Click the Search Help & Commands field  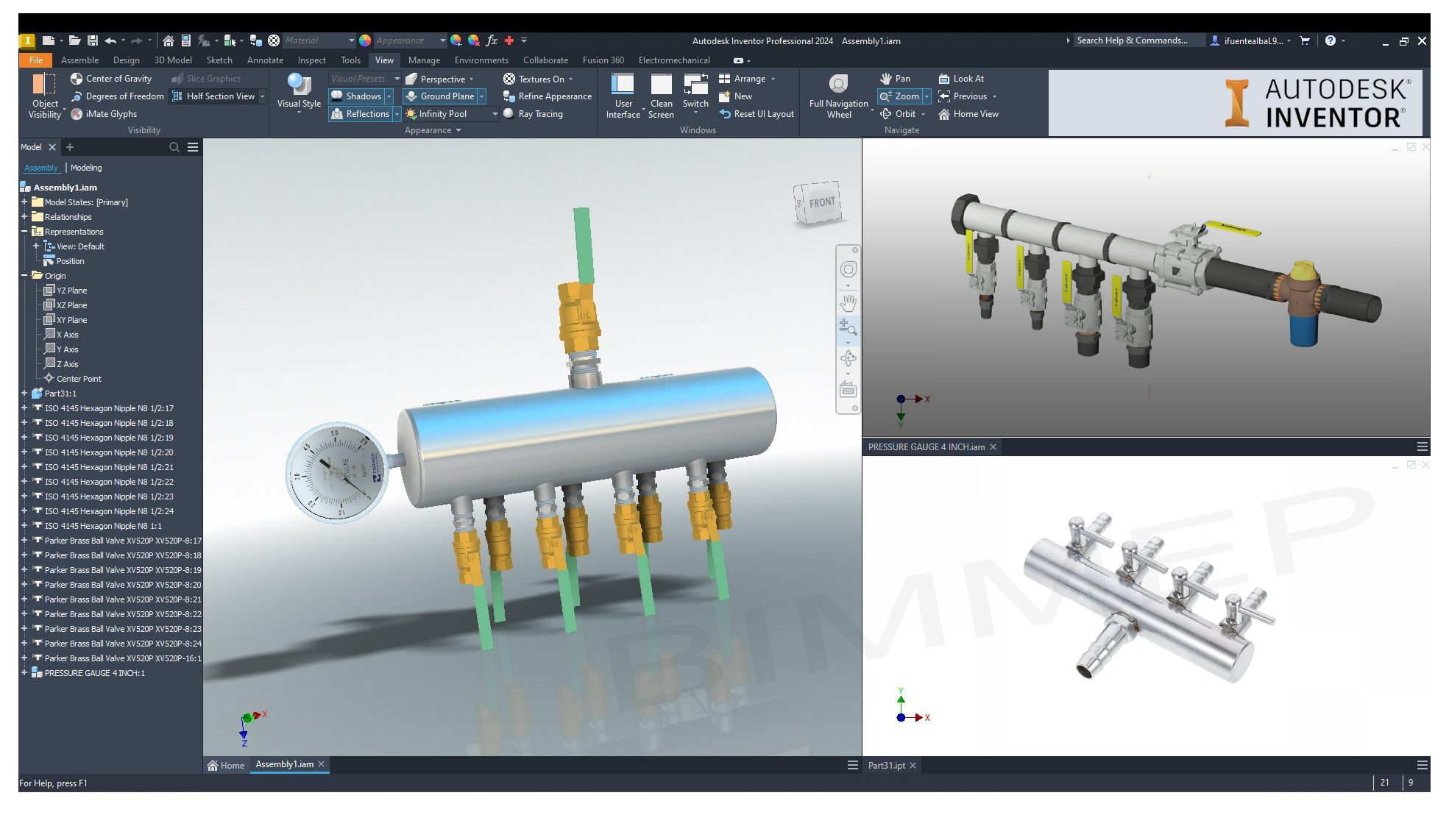pos(1138,40)
